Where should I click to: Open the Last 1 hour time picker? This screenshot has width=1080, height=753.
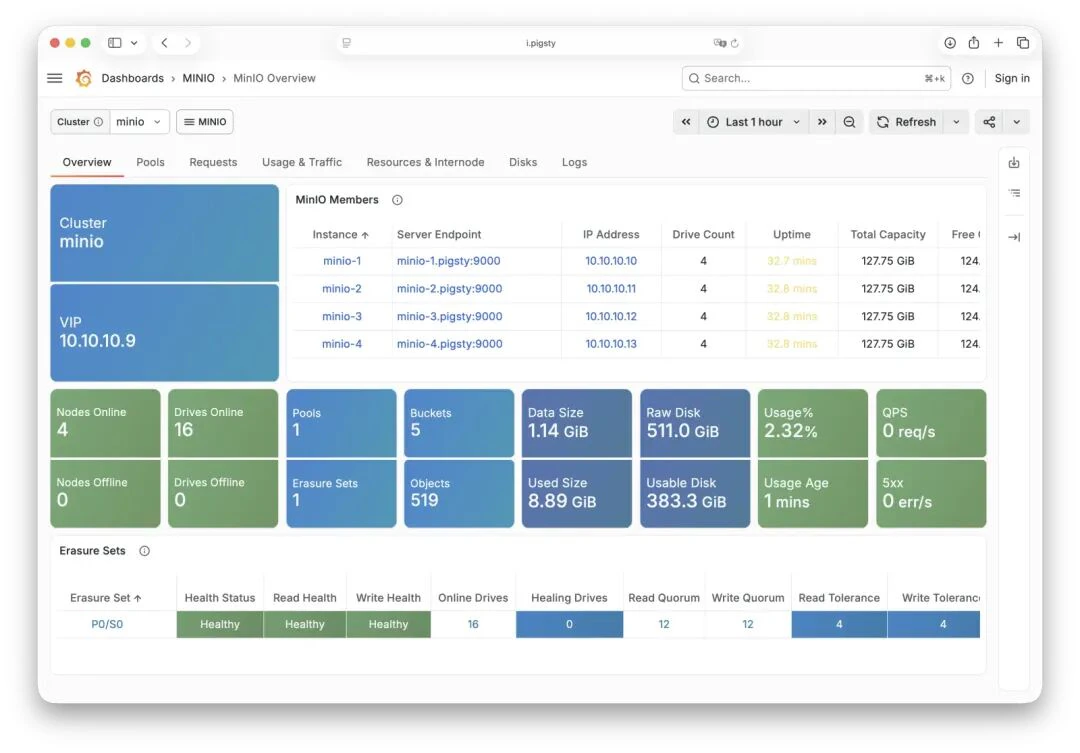point(754,122)
